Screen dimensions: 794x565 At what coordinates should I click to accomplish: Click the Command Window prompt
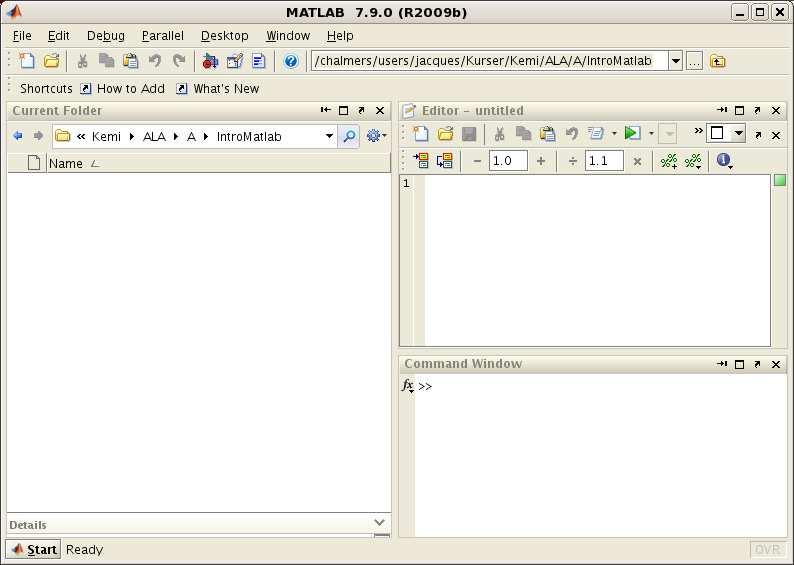point(425,387)
